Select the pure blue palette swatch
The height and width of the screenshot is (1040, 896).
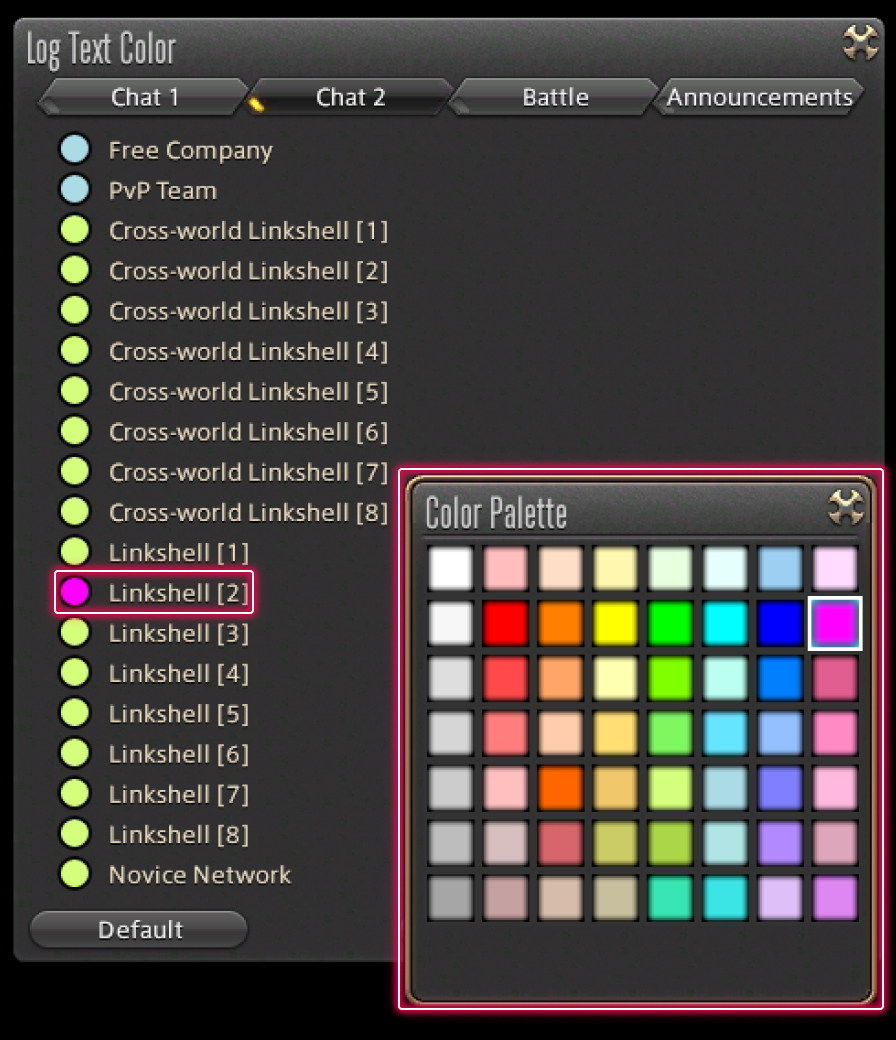780,624
